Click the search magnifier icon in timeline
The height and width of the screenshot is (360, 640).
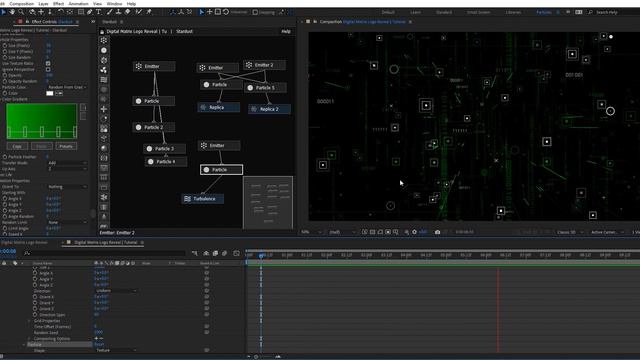[x=27, y=253]
